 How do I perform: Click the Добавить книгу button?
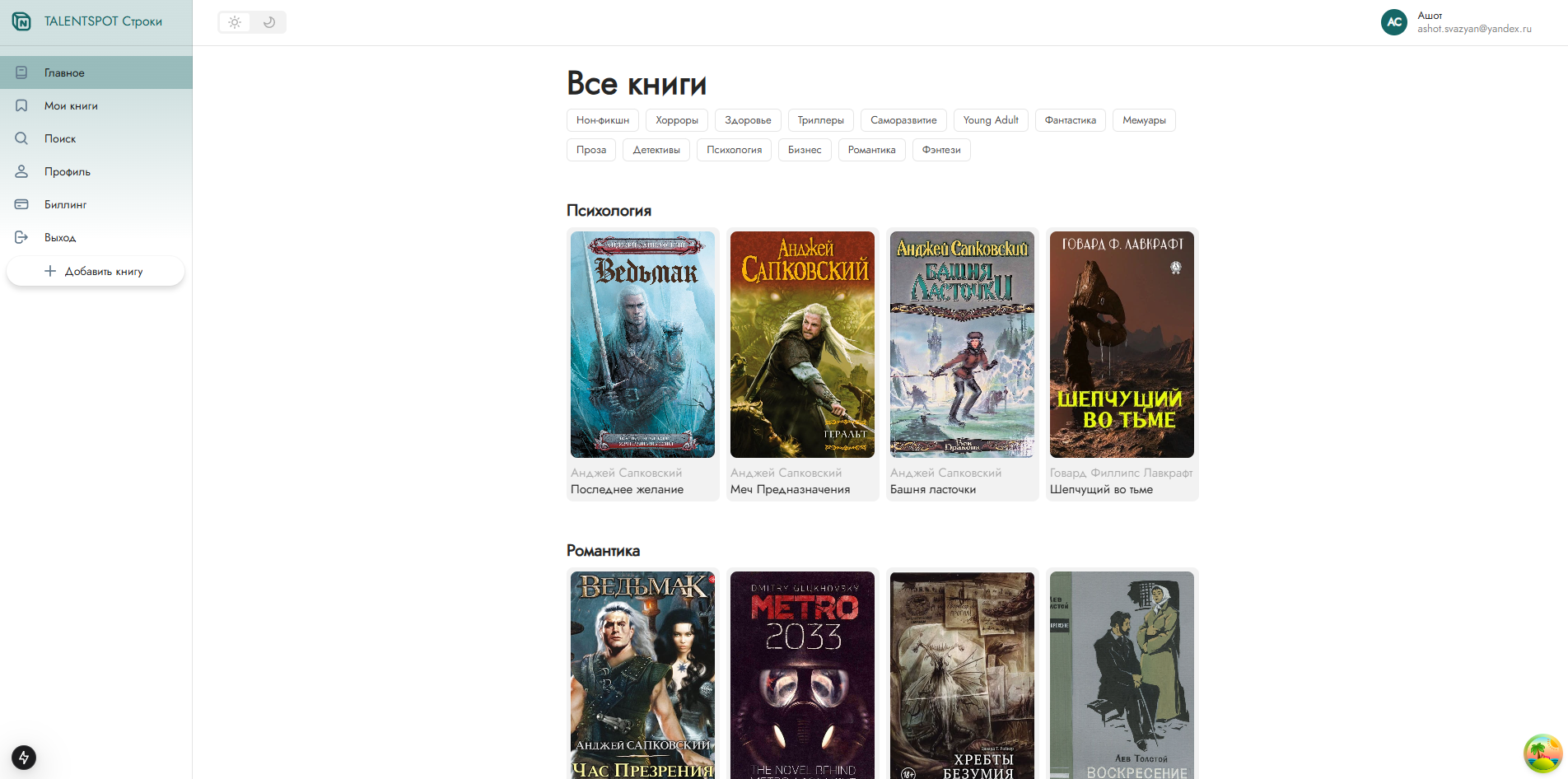(x=96, y=271)
